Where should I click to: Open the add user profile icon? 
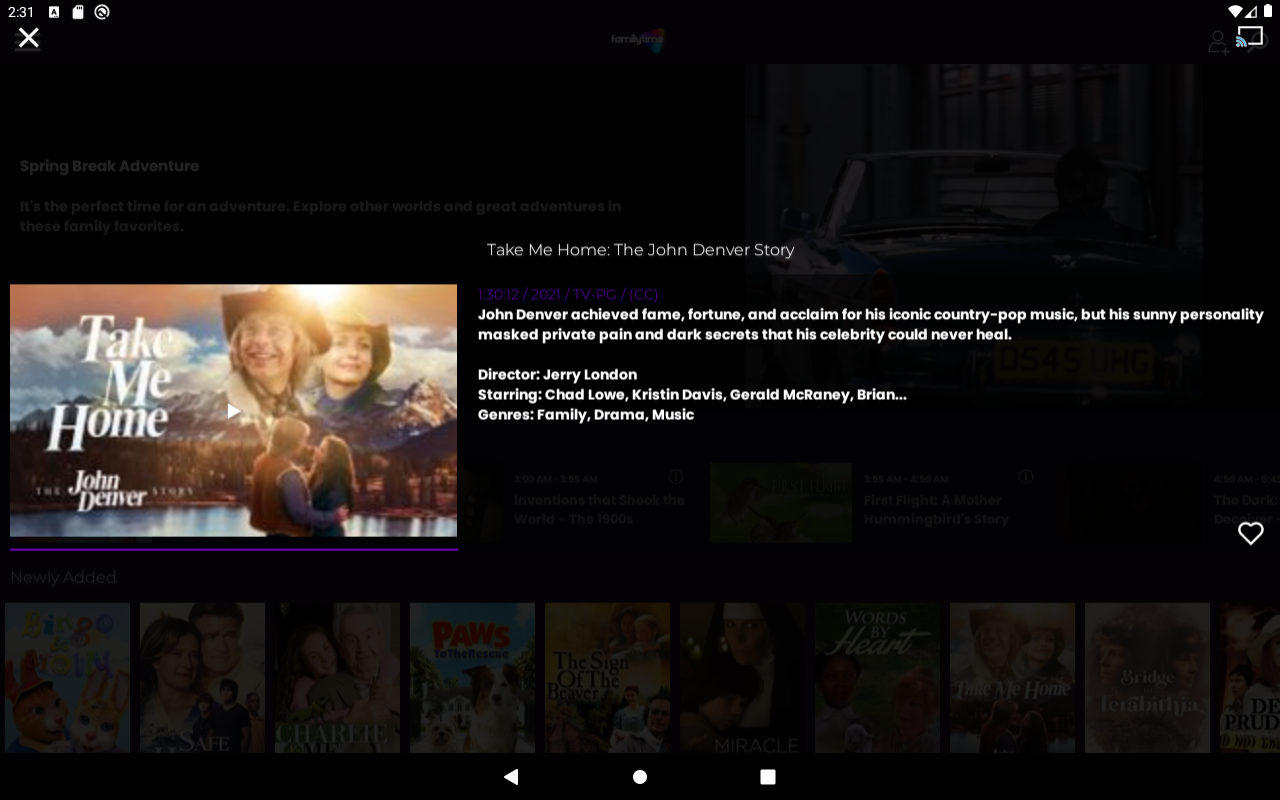pos(1218,42)
